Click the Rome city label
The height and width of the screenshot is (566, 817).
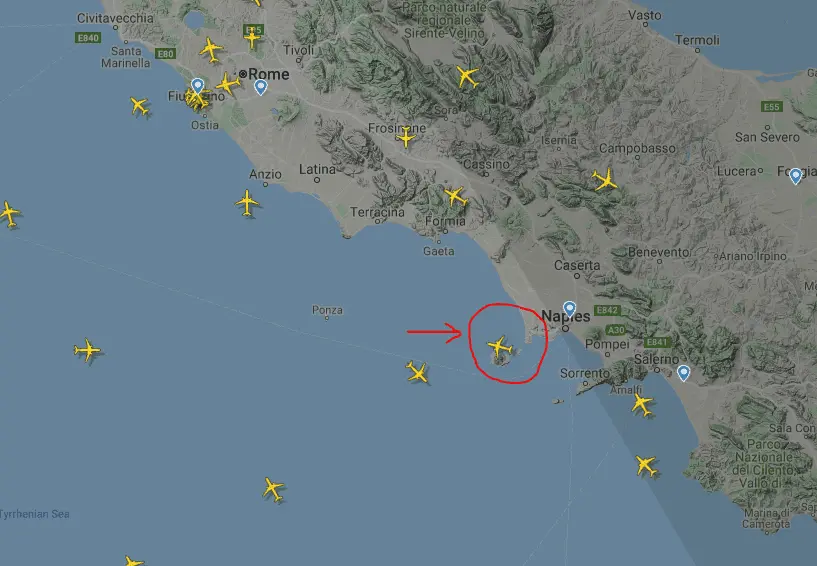tap(268, 75)
